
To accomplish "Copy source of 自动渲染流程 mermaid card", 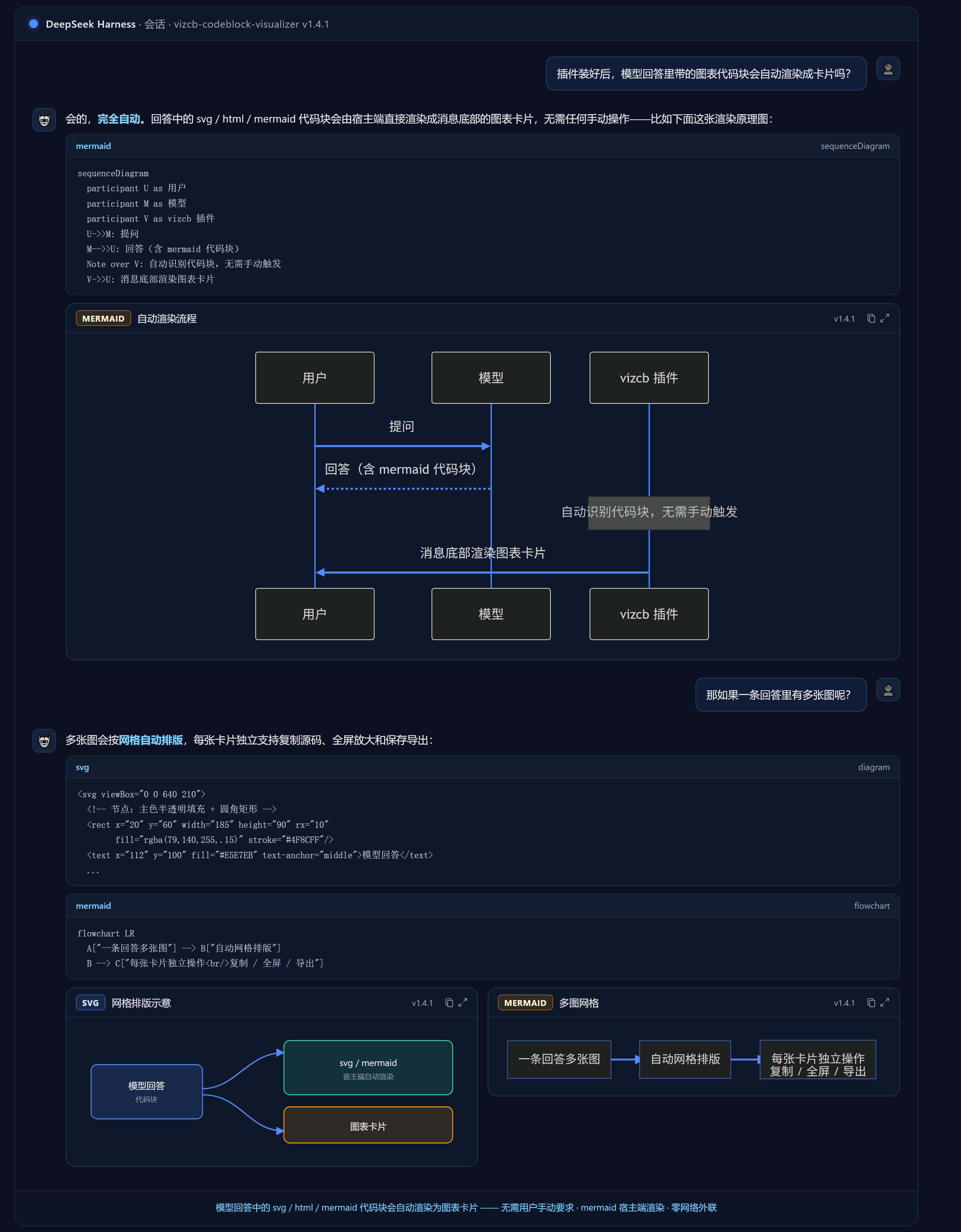I will (x=871, y=318).
